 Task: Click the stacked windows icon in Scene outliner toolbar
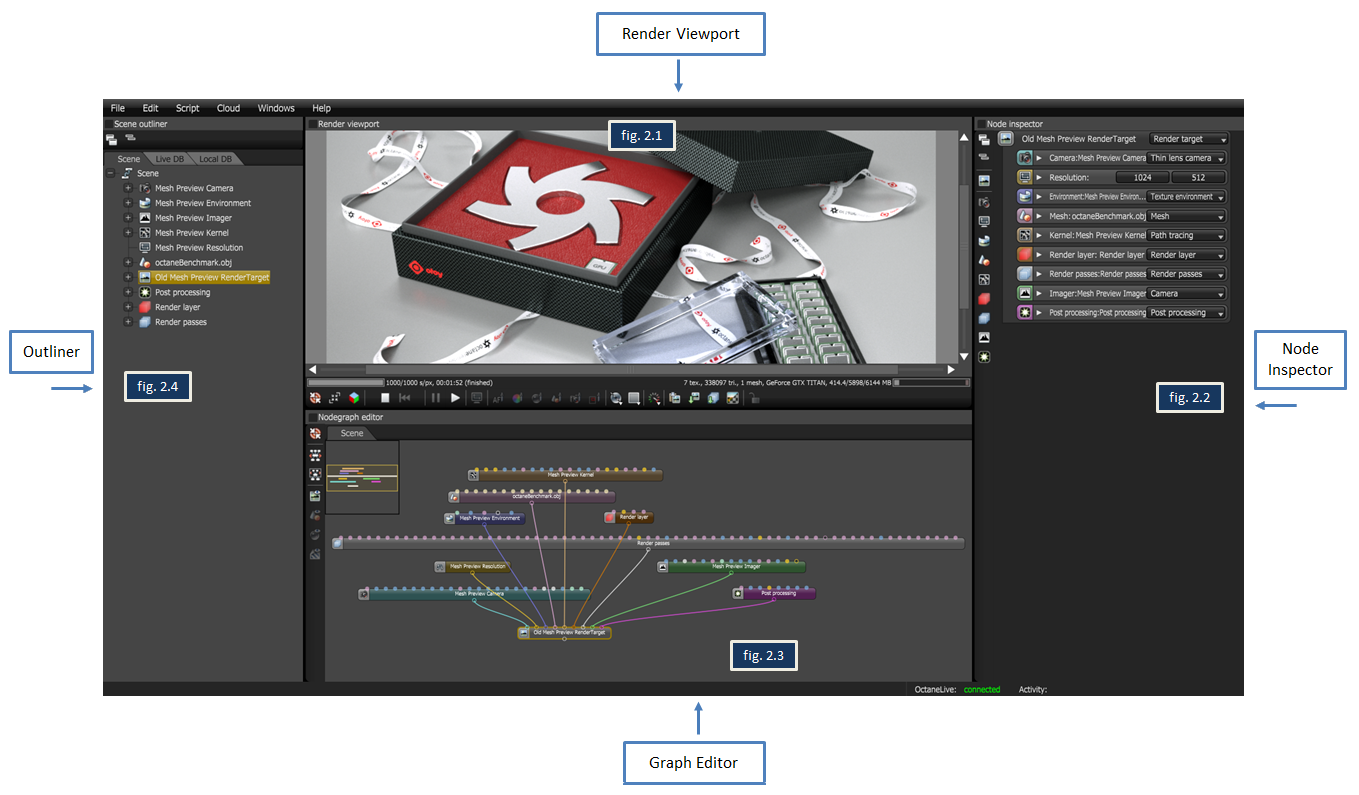112,139
